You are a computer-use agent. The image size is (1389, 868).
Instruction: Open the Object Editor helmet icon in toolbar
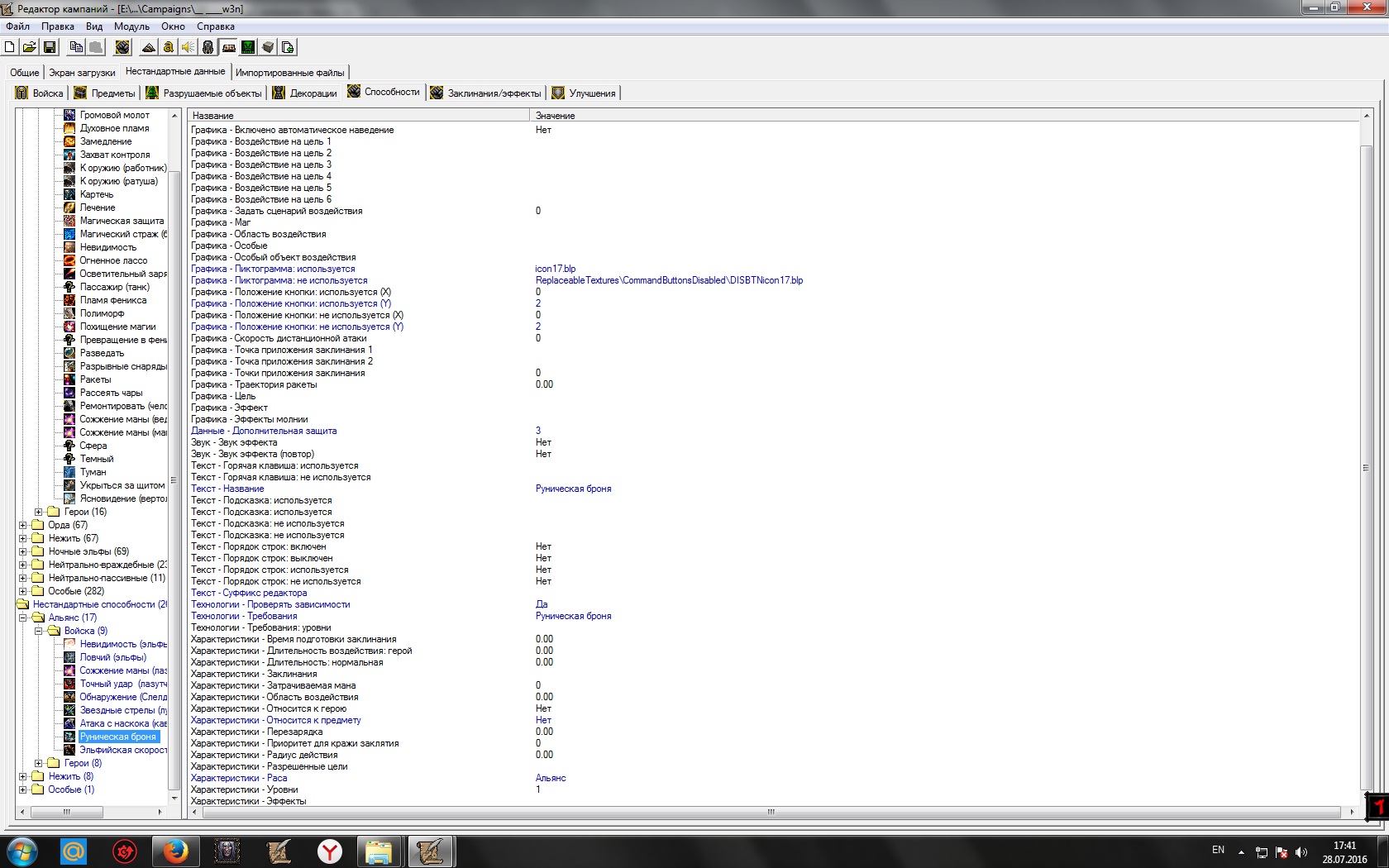208,47
